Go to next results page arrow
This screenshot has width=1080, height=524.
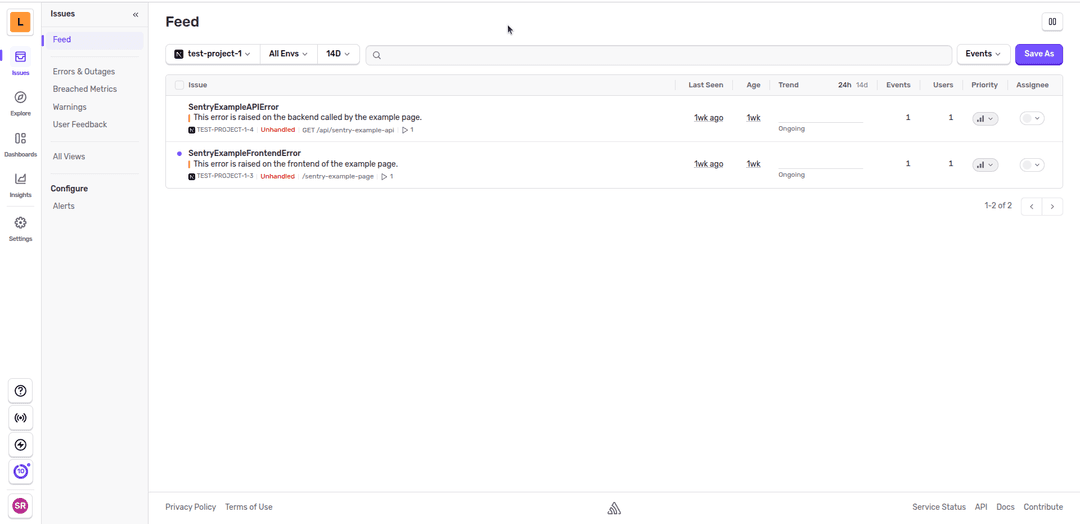[x=1052, y=206]
